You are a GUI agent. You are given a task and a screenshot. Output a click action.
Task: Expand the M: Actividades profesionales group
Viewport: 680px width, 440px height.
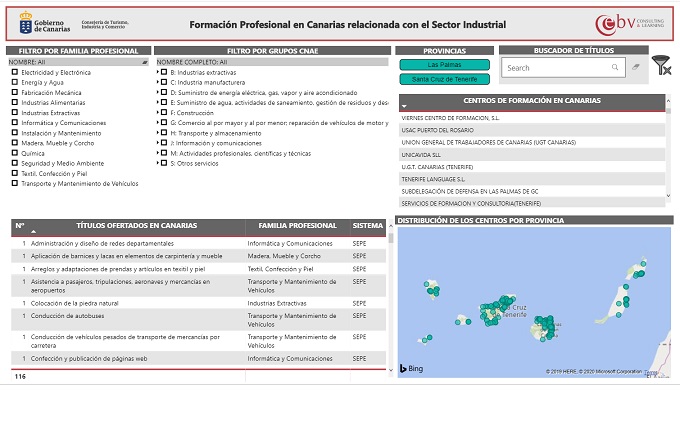158,153
